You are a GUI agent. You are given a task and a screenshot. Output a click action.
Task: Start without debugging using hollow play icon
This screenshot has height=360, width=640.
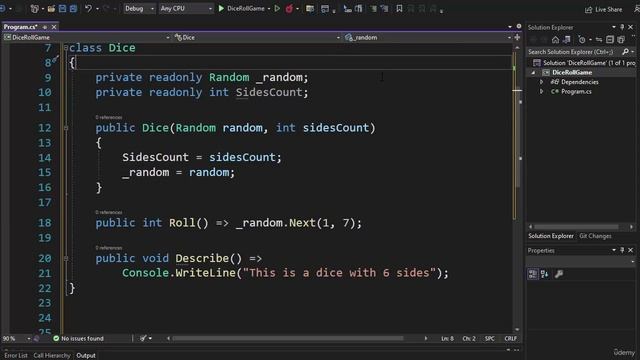[x=277, y=8]
